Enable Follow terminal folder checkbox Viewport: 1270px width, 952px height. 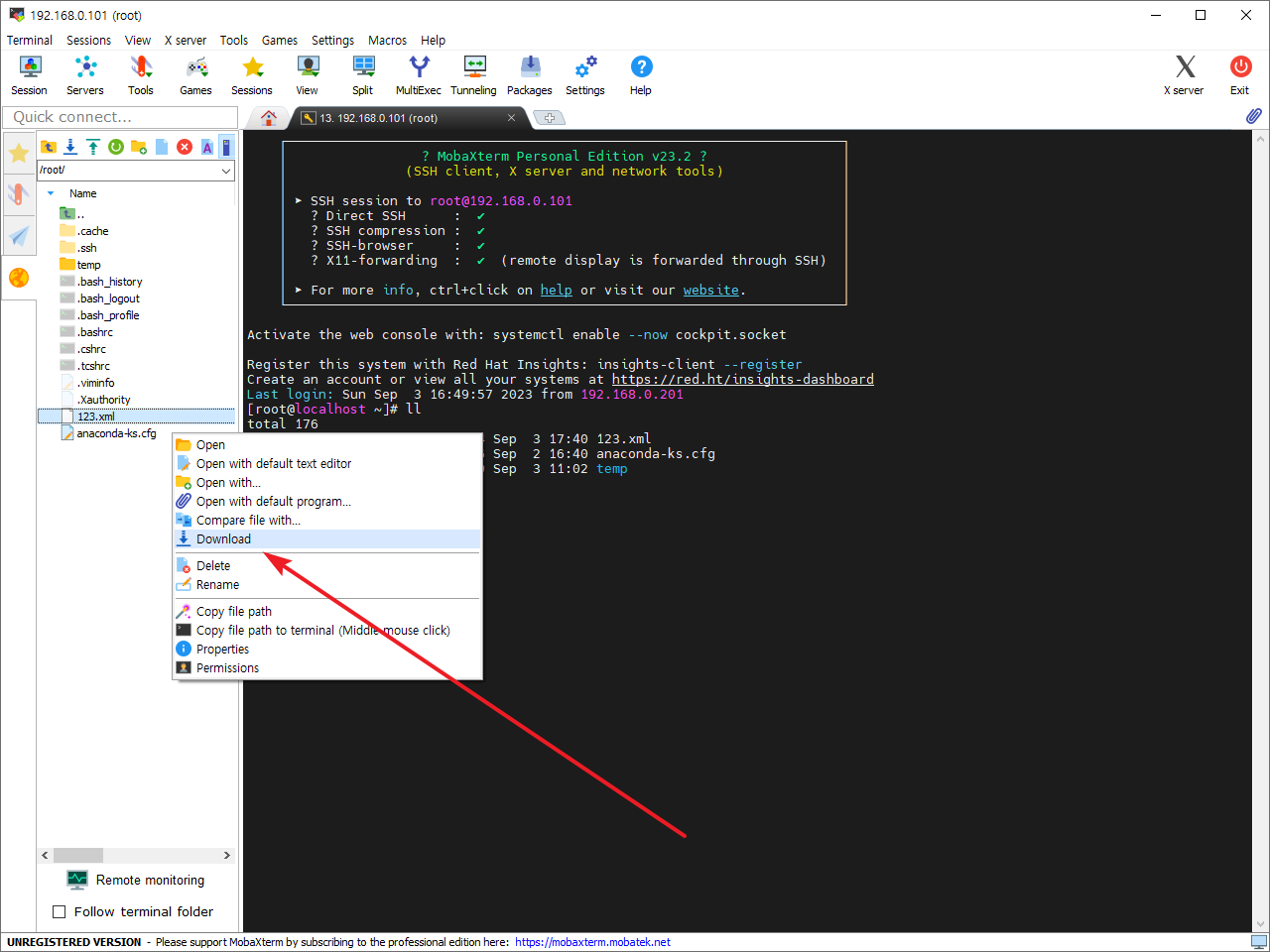(x=59, y=911)
